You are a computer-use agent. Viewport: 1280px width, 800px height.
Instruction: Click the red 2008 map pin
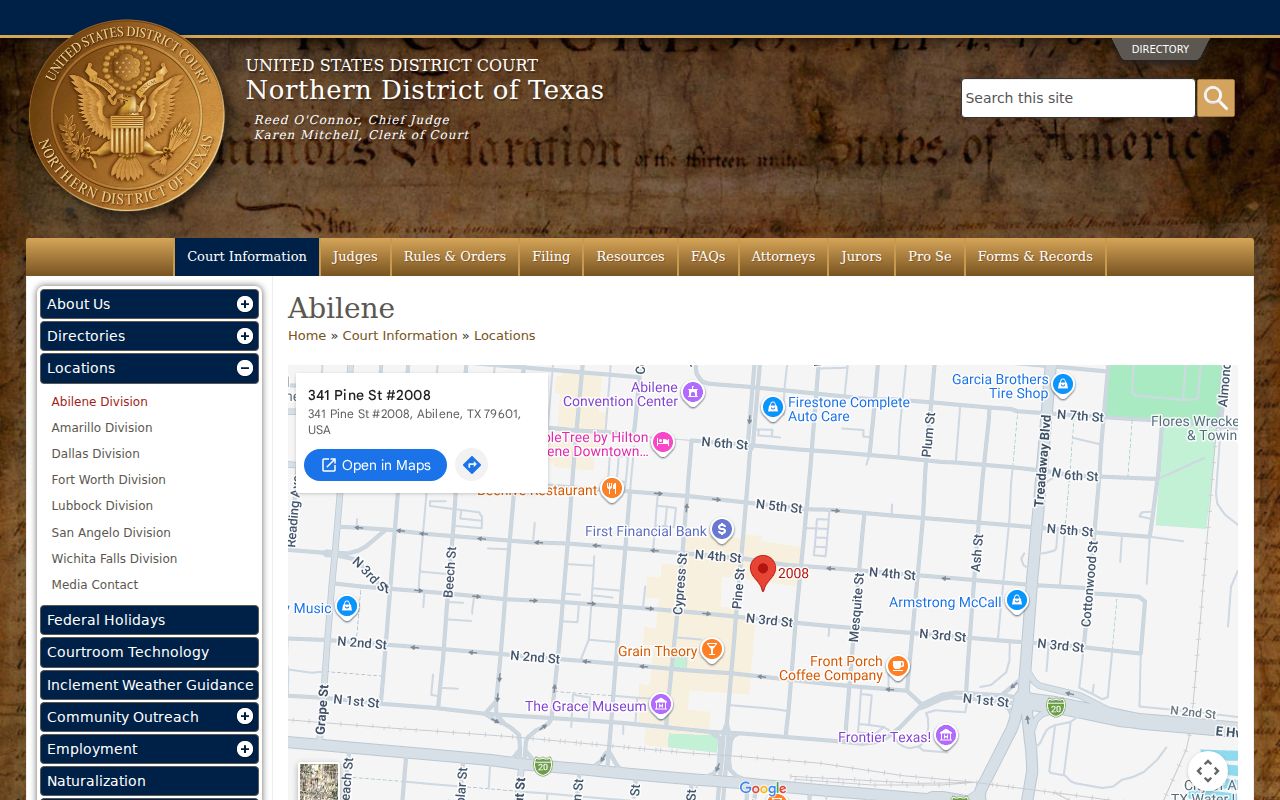(x=763, y=573)
